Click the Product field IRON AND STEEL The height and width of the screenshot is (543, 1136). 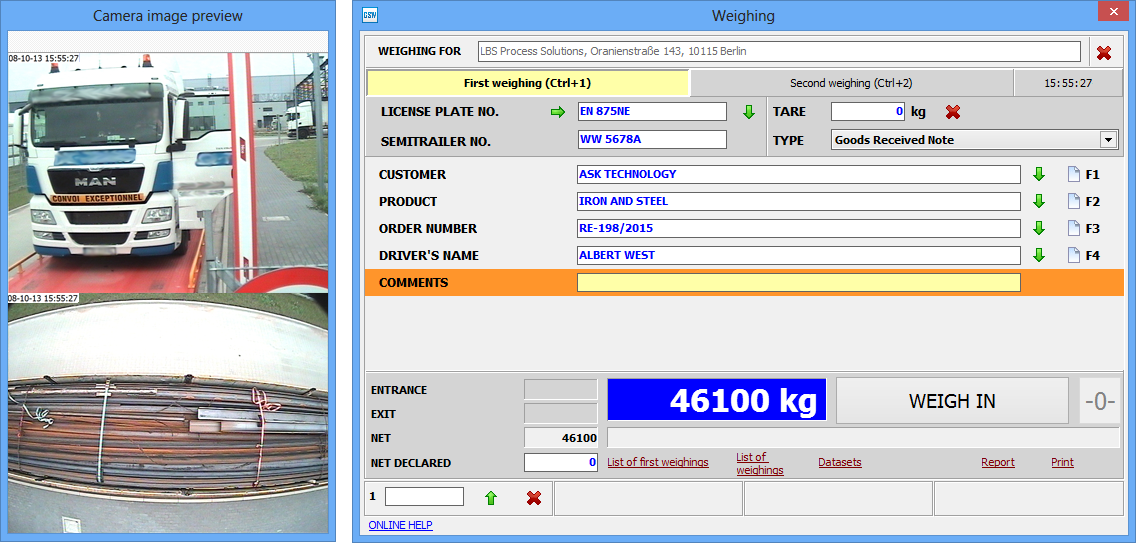pos(798,201)
